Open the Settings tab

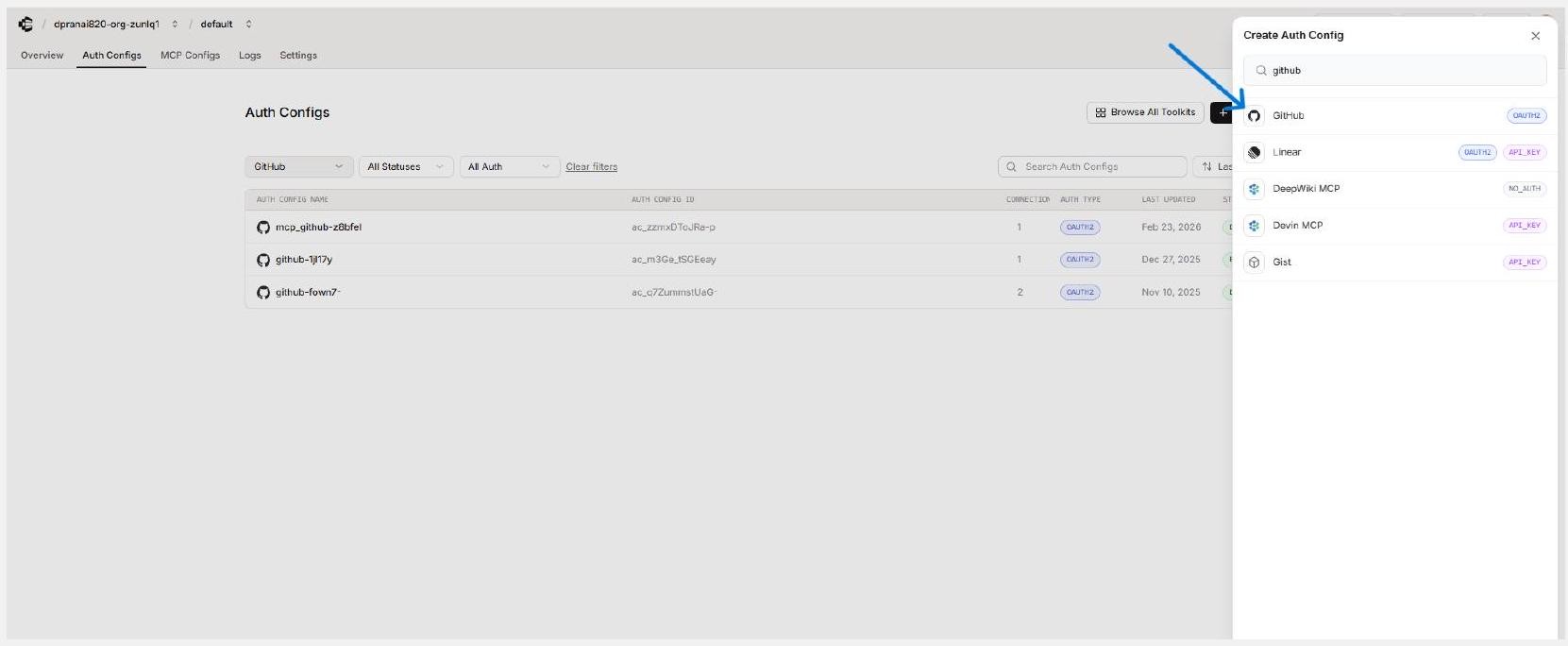tap(298, 55)
